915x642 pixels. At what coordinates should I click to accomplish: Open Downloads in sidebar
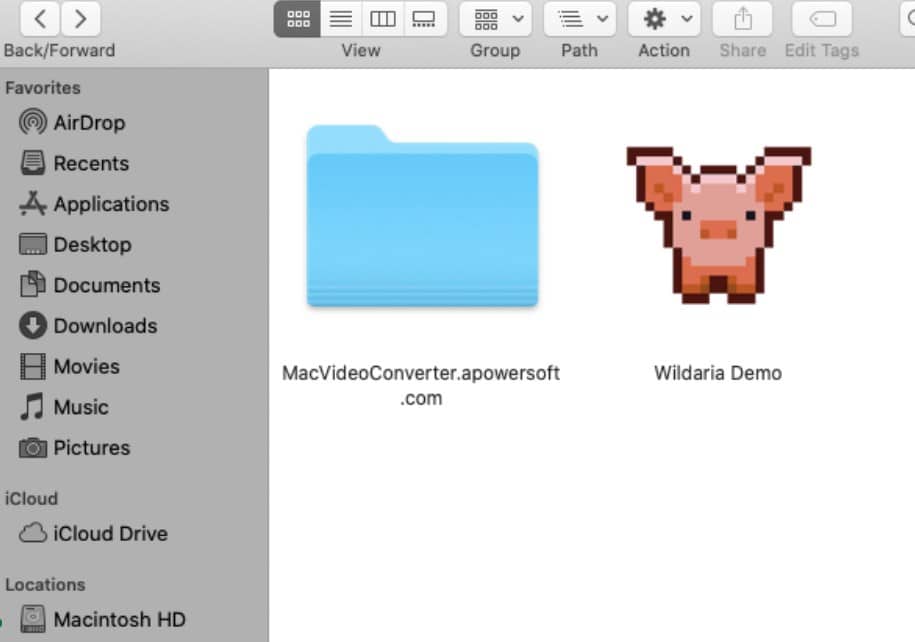coord(88,326)
